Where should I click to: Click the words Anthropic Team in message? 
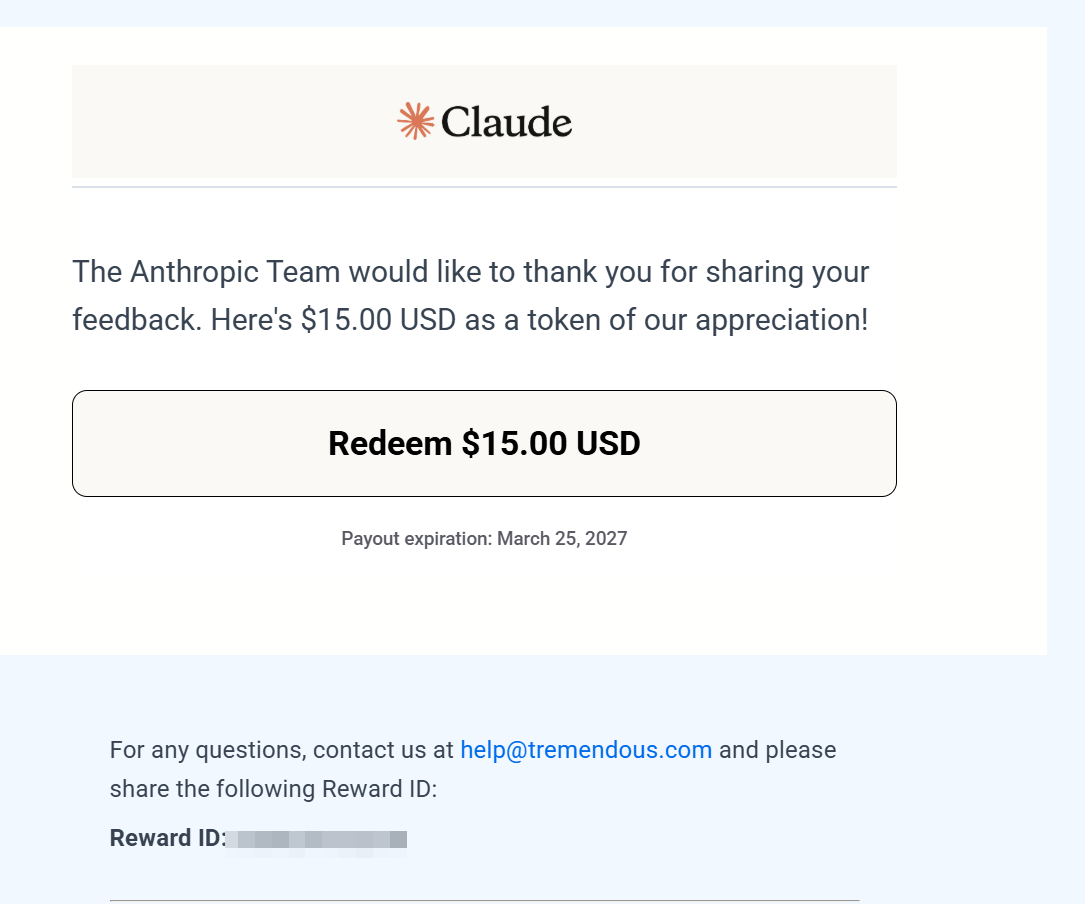click(x=235, y=272)
